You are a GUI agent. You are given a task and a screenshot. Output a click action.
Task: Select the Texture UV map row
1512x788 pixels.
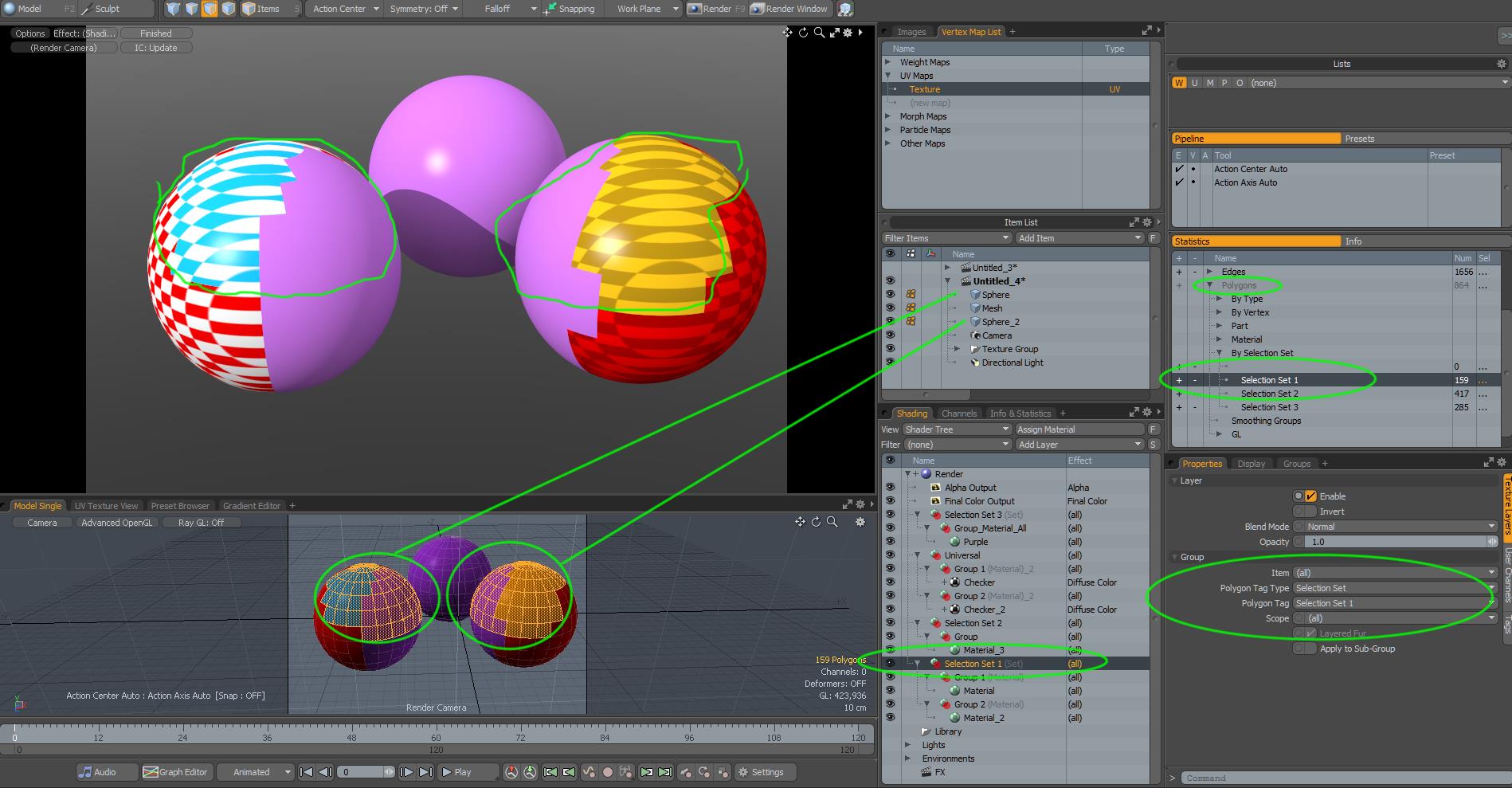point(1016,89)
